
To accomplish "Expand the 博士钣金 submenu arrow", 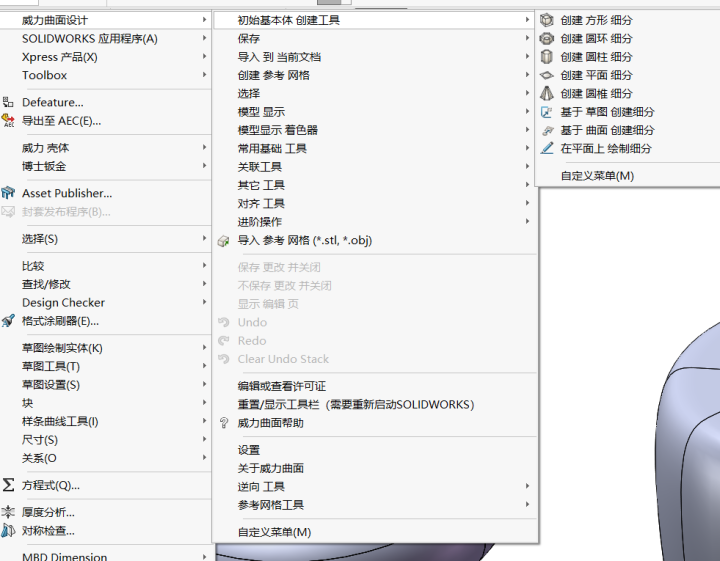I will [204, 166].
